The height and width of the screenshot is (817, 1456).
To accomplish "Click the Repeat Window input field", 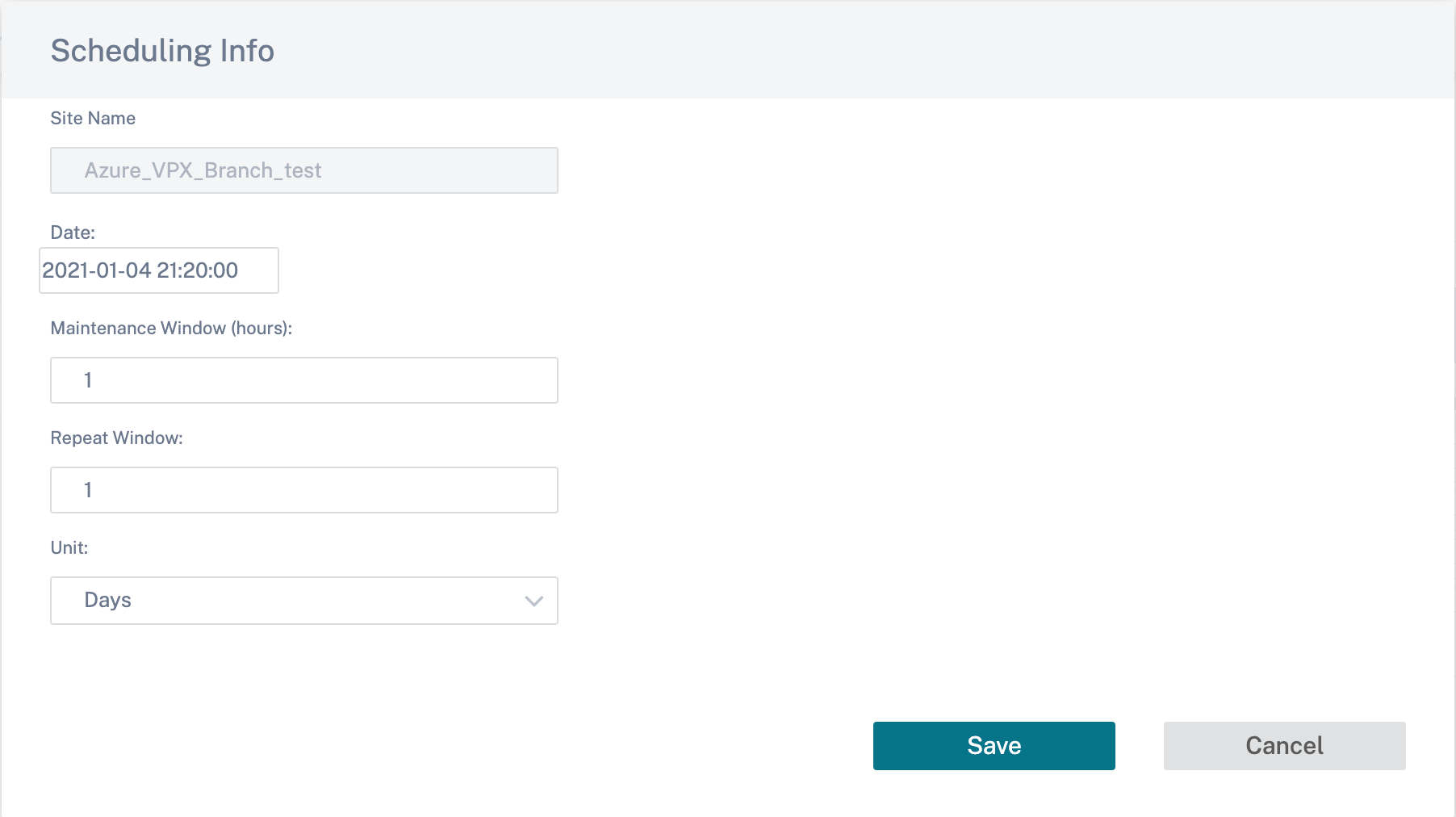I will click(304, 490).
